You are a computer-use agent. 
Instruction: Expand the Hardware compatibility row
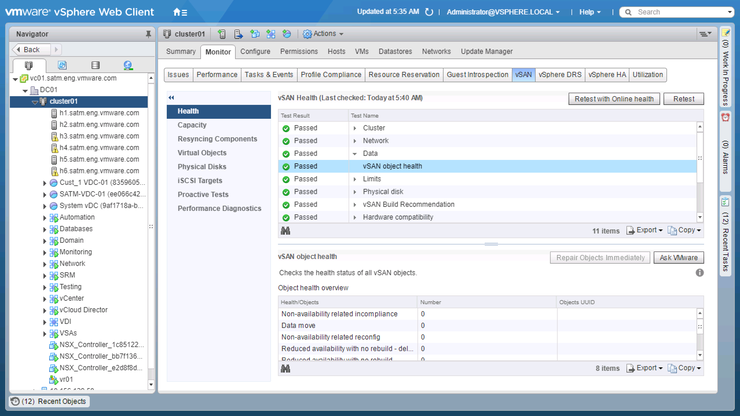pyautogui.click(x=355, y=217)
